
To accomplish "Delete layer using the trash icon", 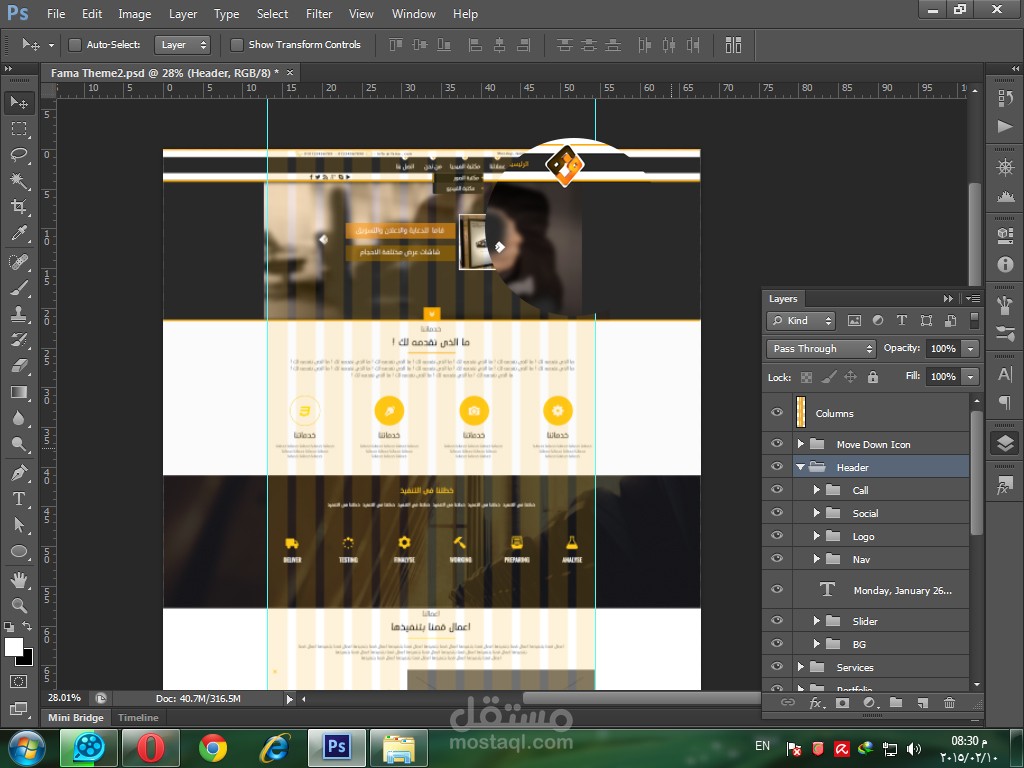I will 949,703.
